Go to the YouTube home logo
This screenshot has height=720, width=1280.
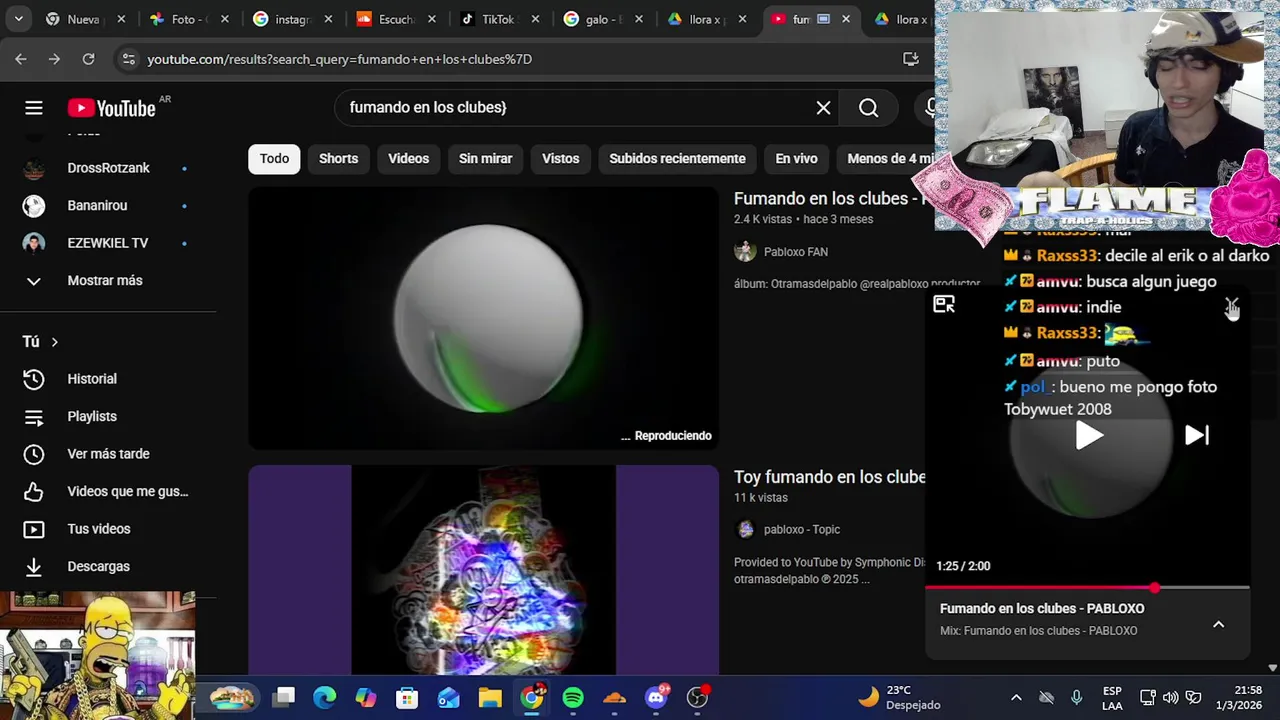(x=112, y=108)
